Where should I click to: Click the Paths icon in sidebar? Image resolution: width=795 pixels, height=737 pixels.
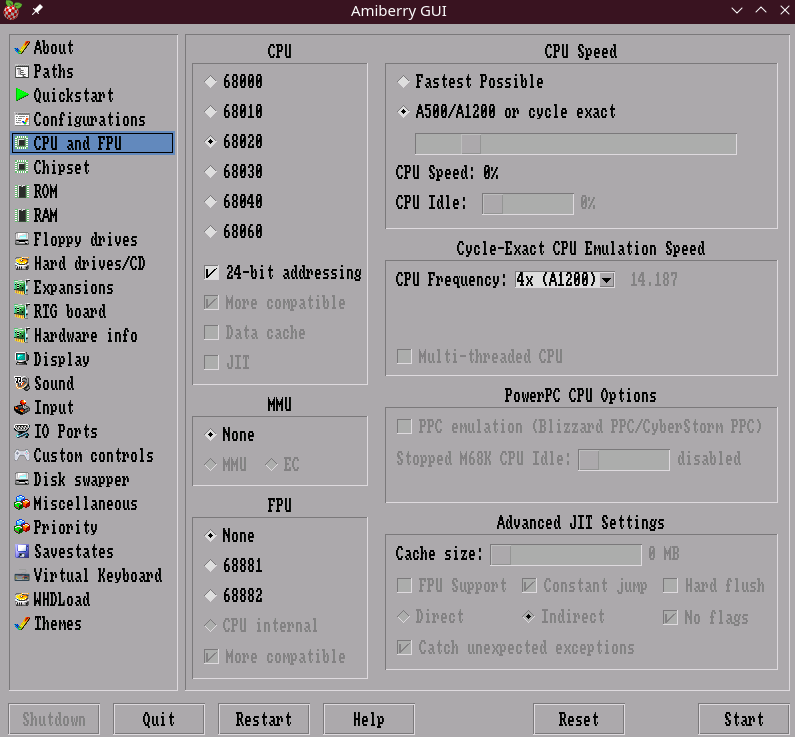click(22, 72)
